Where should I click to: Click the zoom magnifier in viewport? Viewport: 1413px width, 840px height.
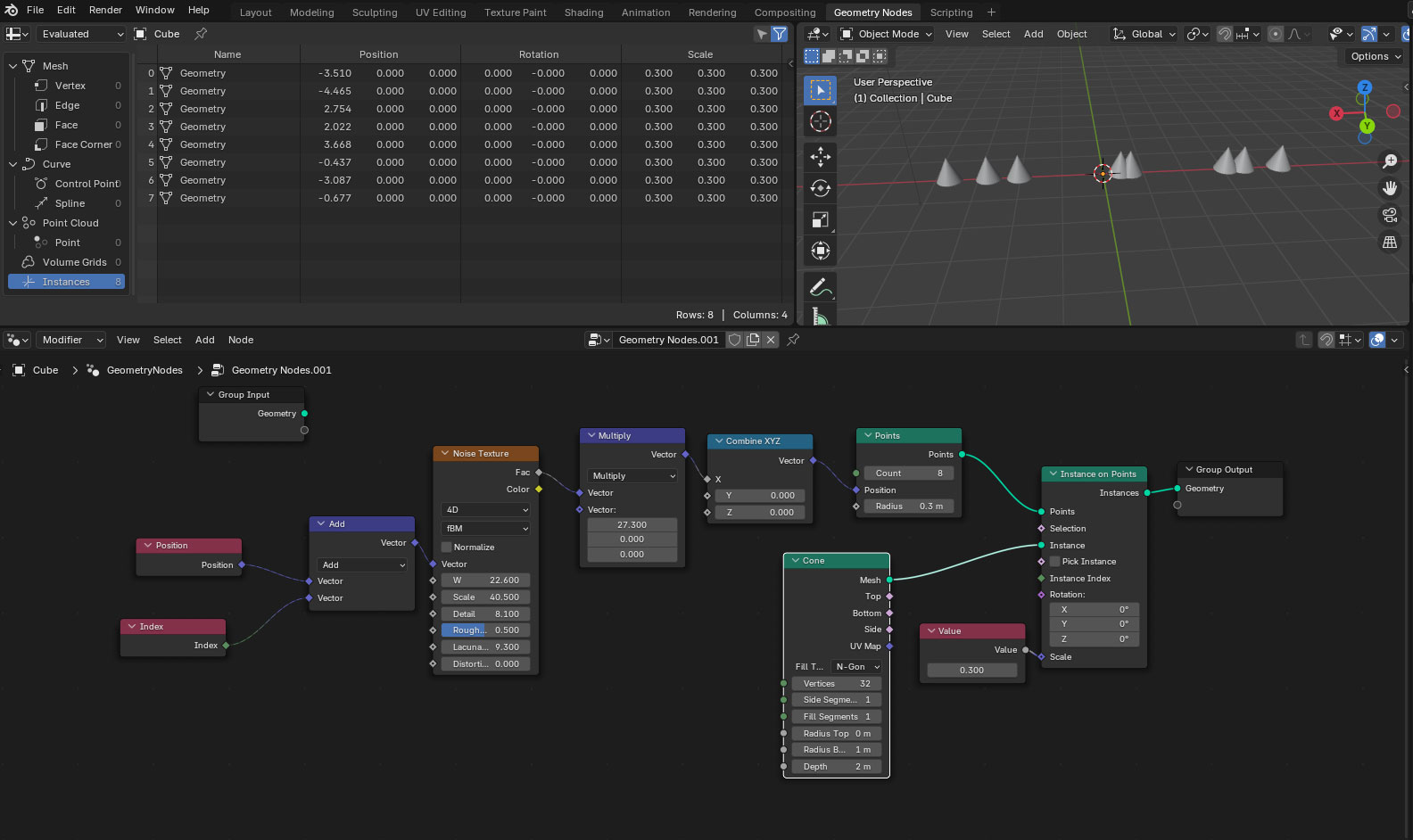coord(1390,161)
